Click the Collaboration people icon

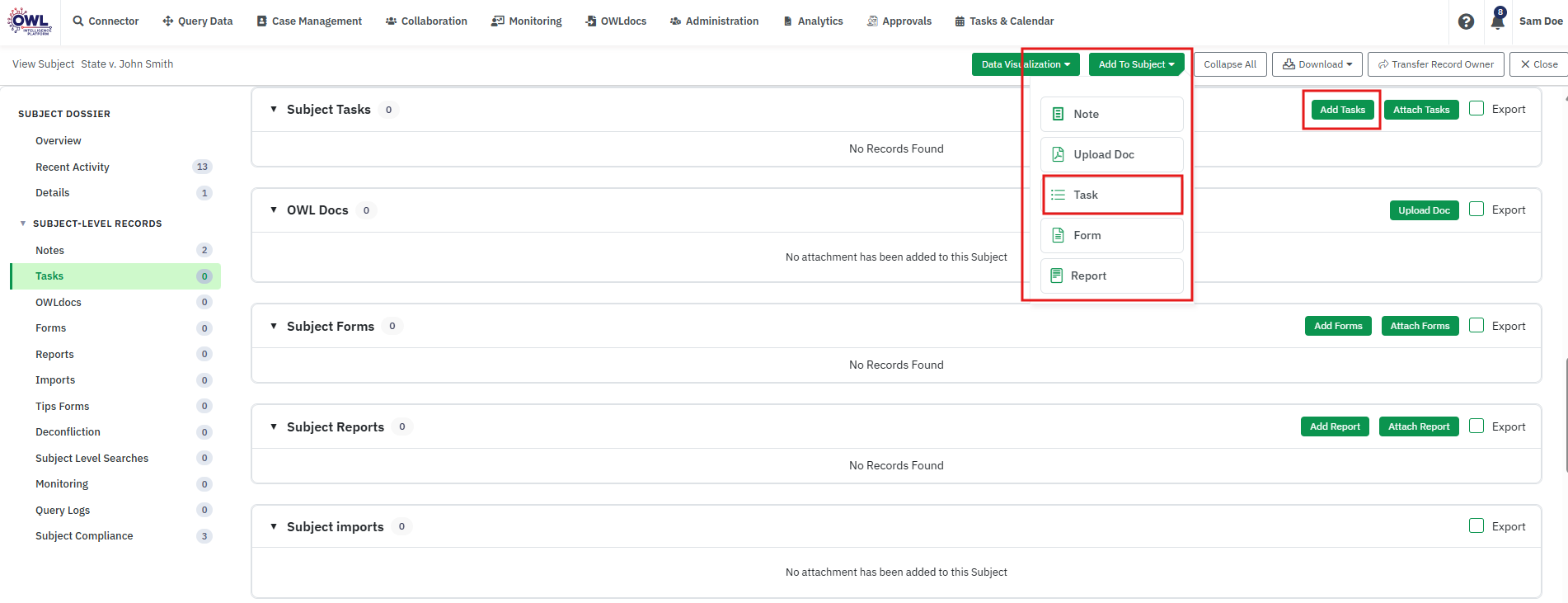click(x=391, y=21)
